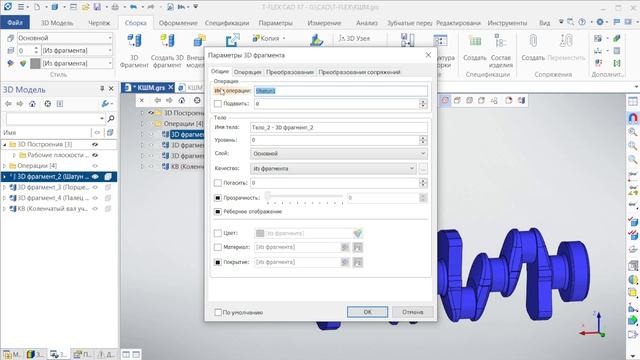Close the Параметры 3D фрагмента dialog
Image resolution: width=640 pixels, height=360 pixels.
428,55
